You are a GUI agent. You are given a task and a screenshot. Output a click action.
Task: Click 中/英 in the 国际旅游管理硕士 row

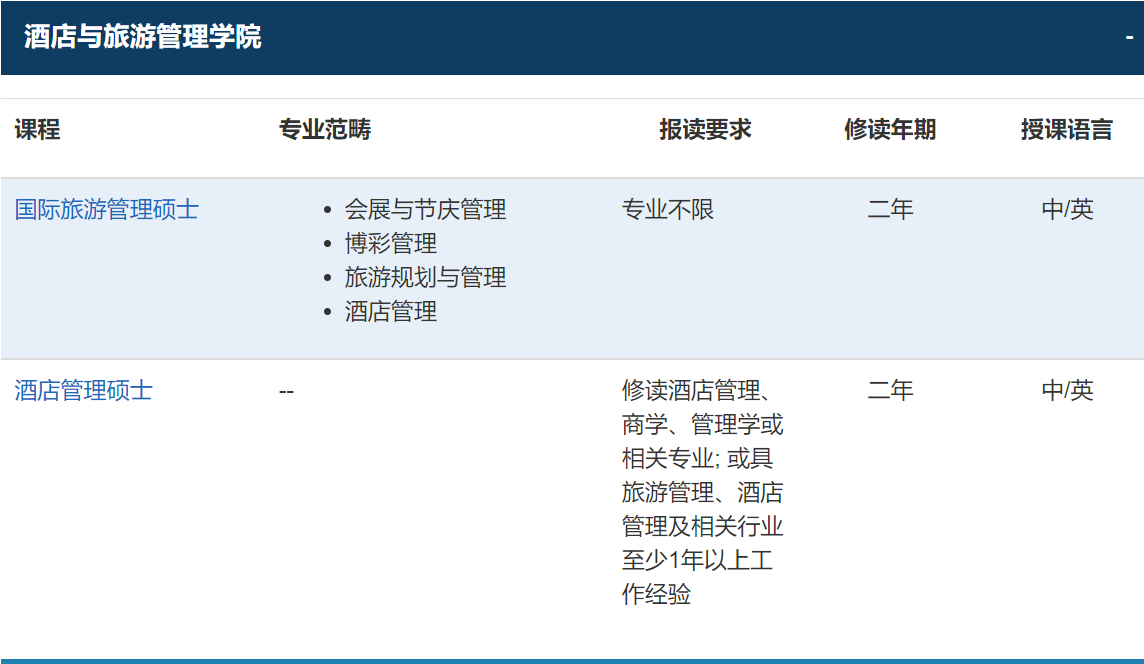[1067, 210]
